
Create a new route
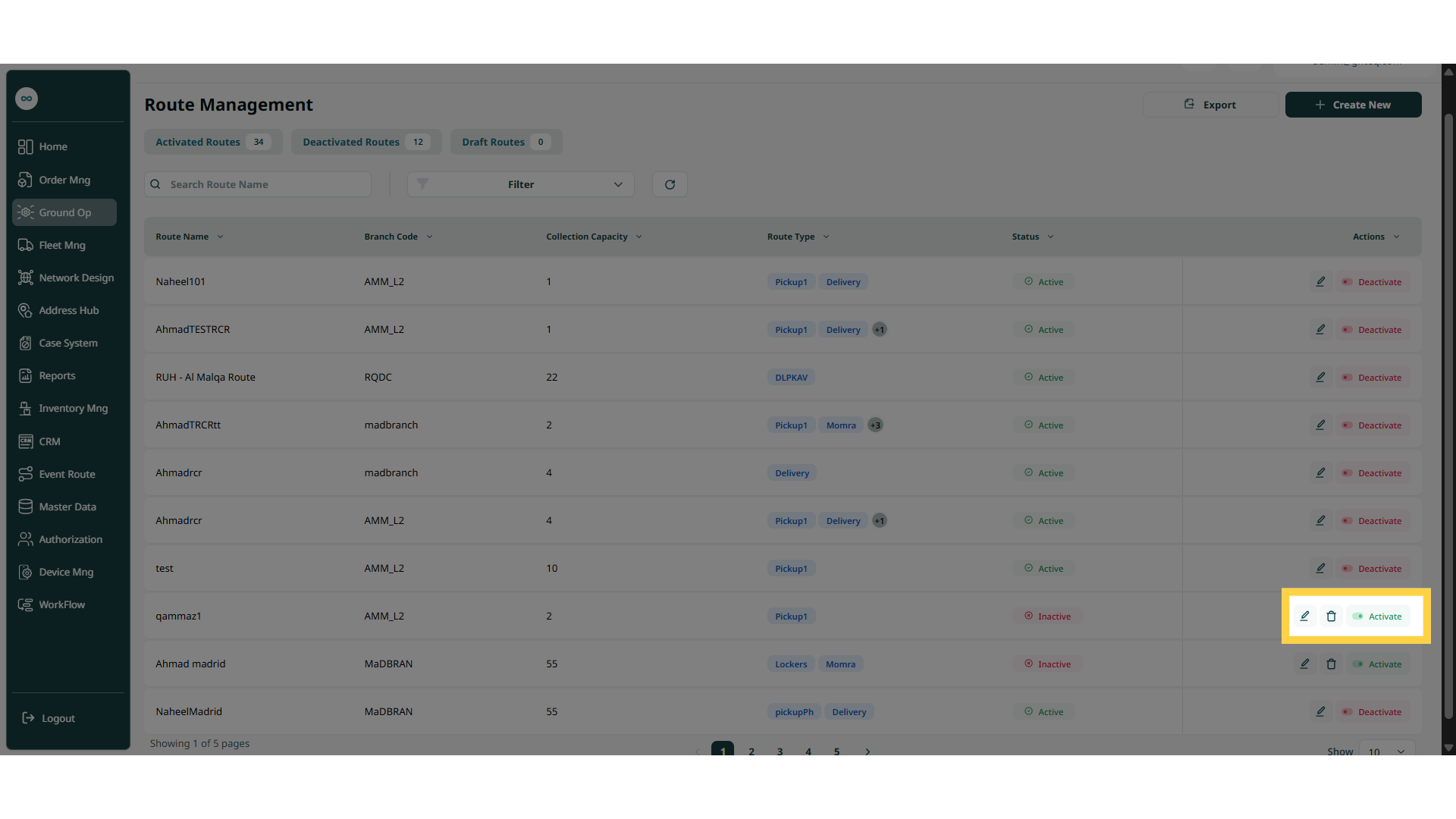pyautogui.click(x=1353, y=105)
